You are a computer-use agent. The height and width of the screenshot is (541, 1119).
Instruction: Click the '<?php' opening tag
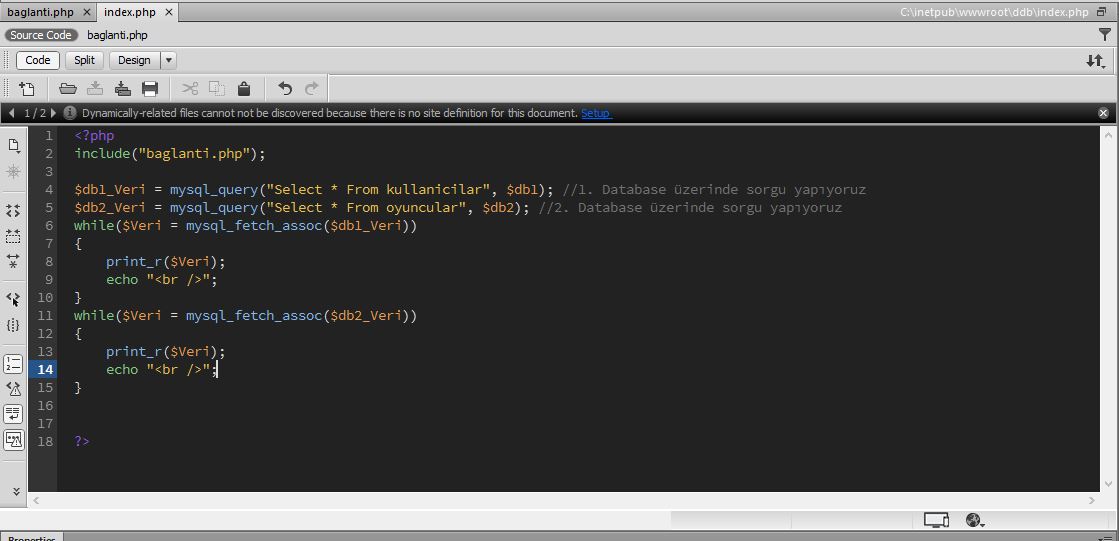pyautogui.click(x=94, y=136)
